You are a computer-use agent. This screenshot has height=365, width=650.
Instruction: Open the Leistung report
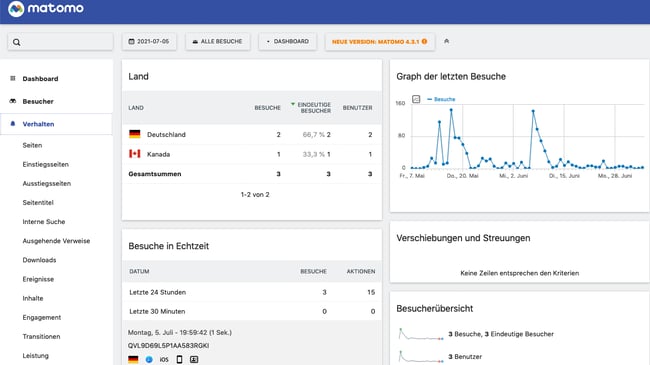point(36,355)
